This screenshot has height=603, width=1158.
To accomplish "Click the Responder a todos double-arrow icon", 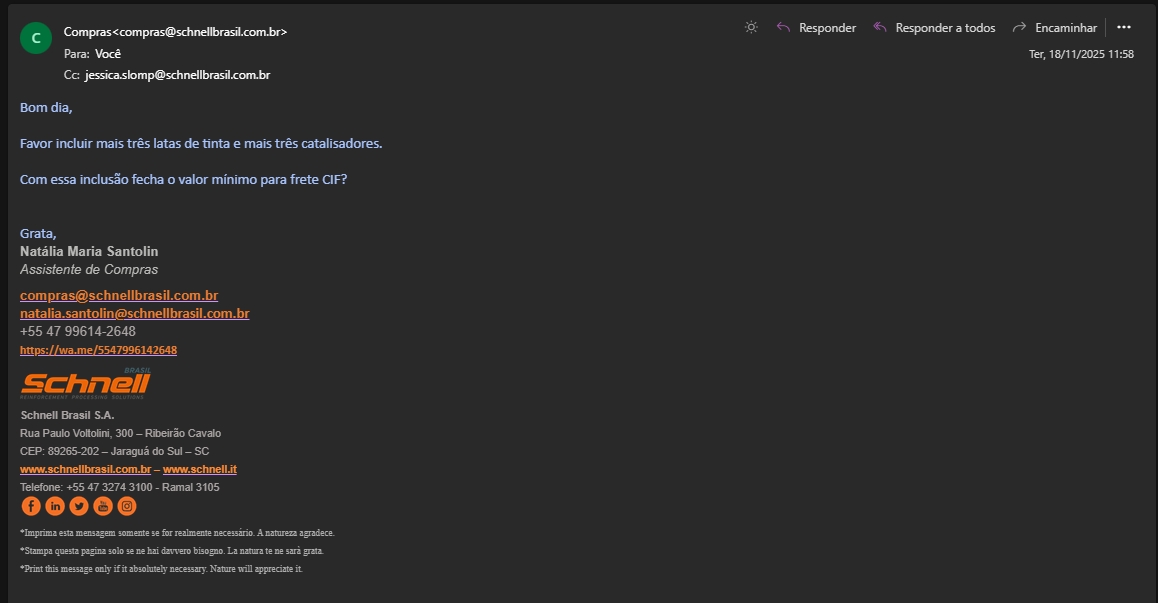I will pos(880,28).
